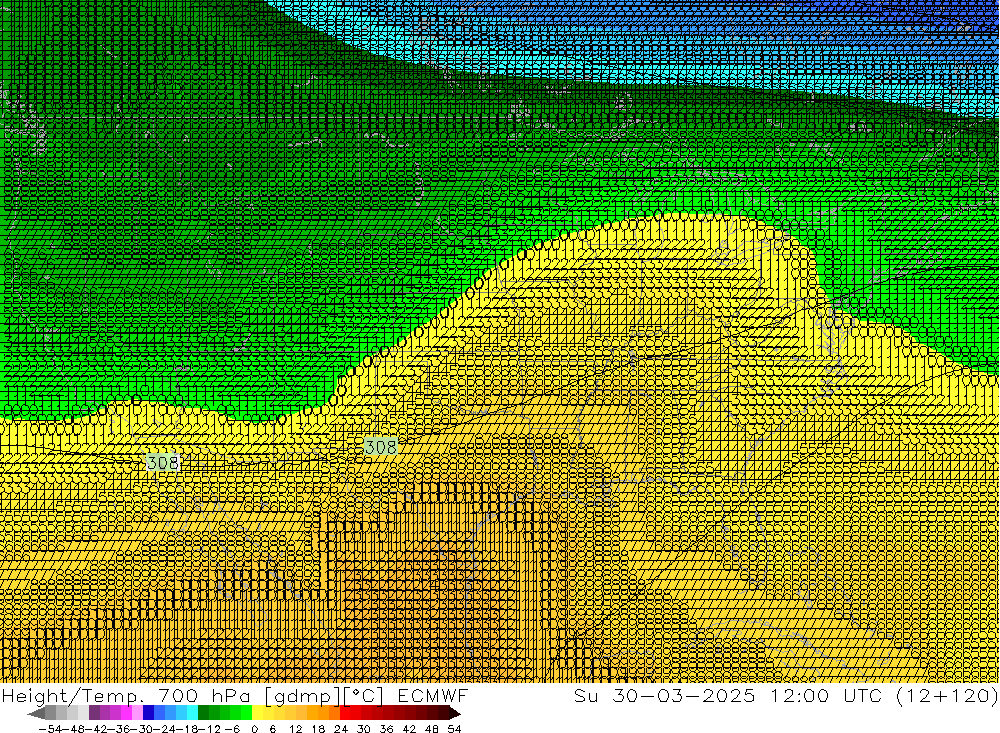Click the '-54' value on the legend scale
Image resolution: width=1000 pixels, height=733 pixels.
pos(50,729)
